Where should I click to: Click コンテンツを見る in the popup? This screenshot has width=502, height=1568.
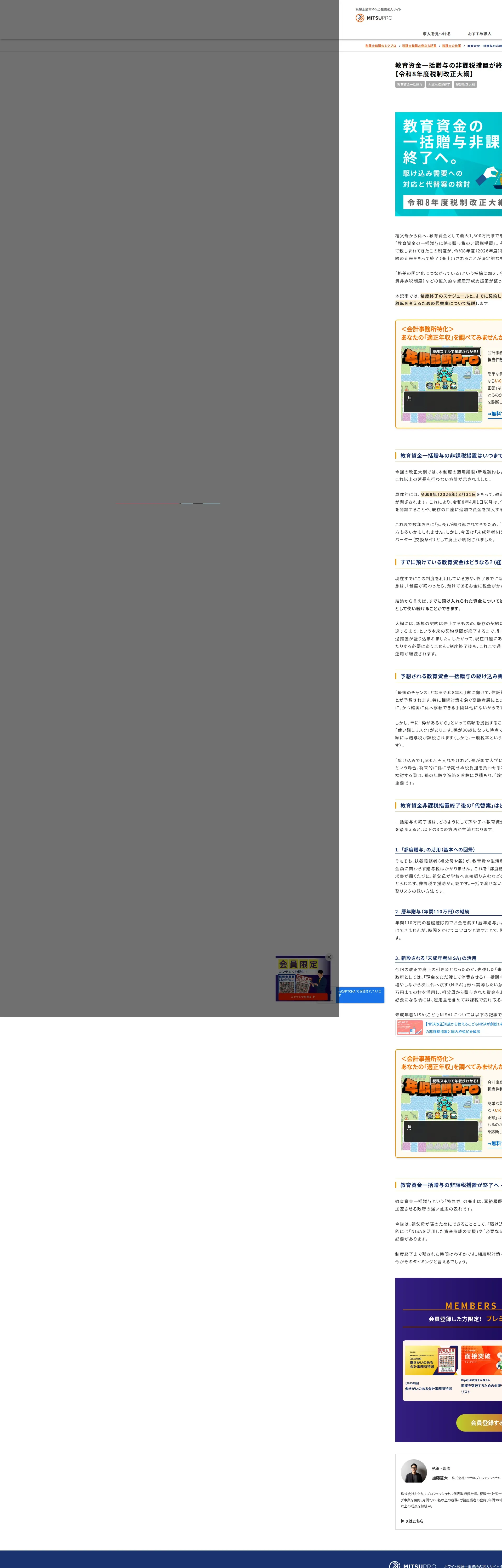302,997
